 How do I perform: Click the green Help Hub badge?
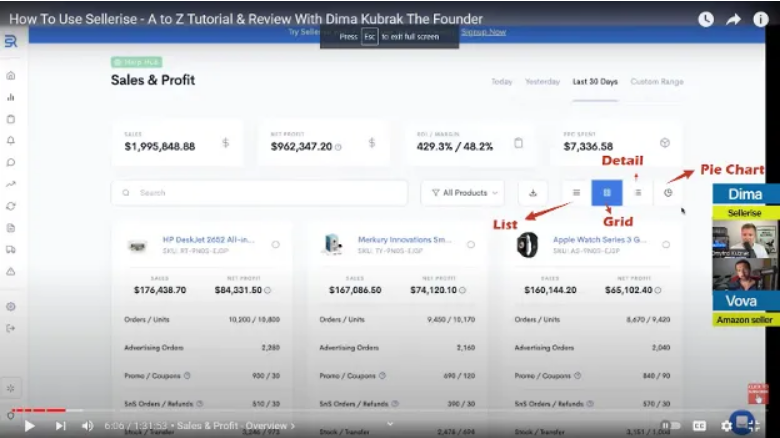[x=136, y=62]
